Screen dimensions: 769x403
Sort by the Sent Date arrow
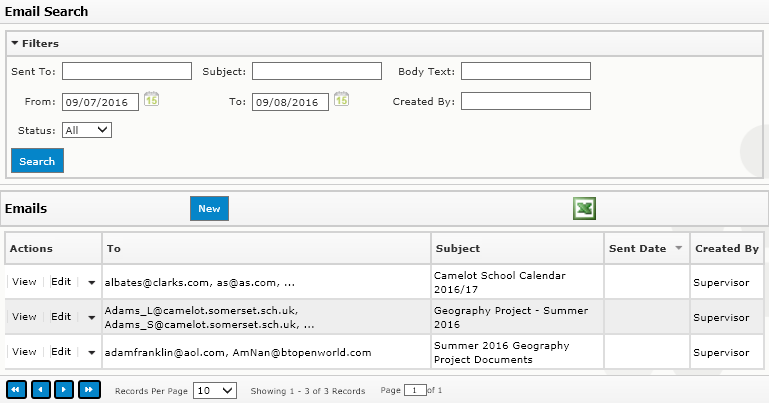tap(679, 248)
